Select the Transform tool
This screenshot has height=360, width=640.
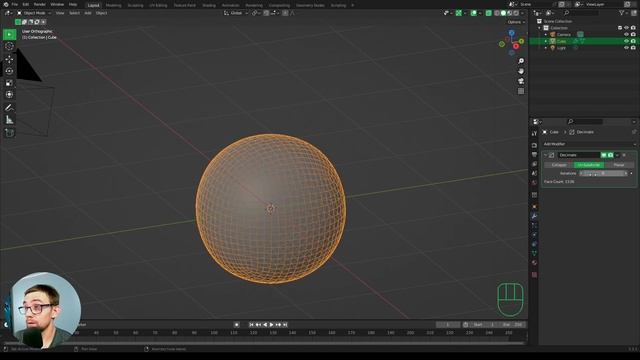click(9, 95)
